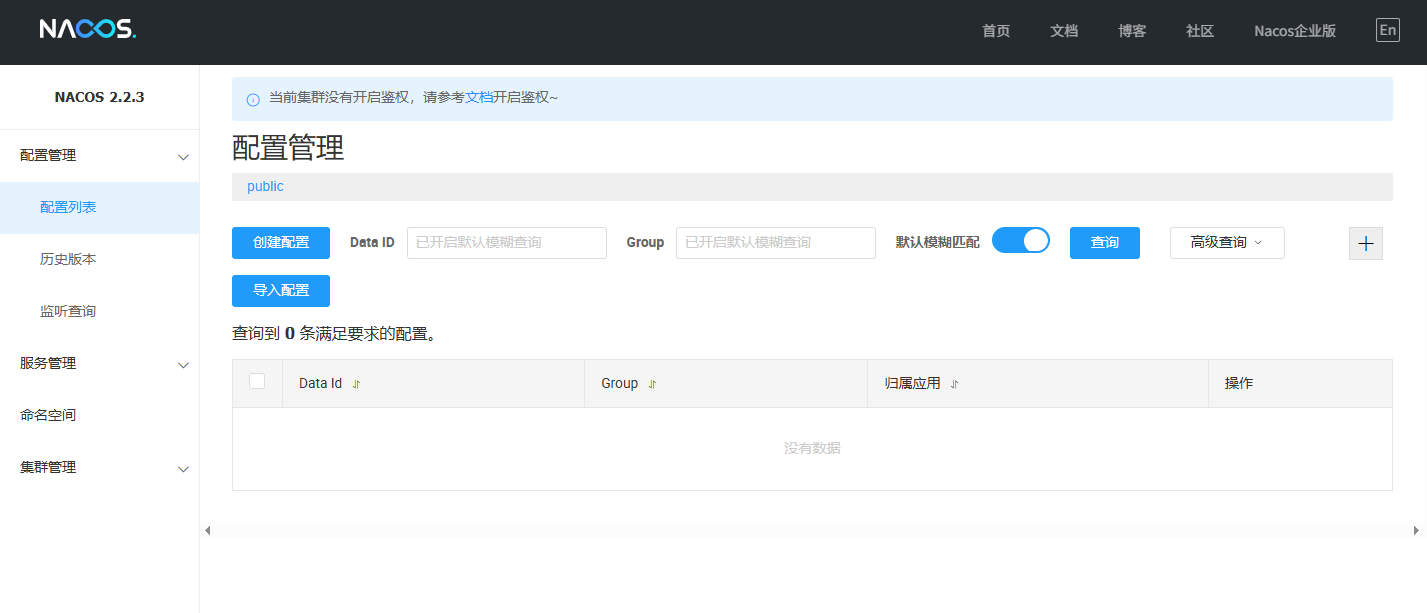Expand the 服务管理 menu chevron
The image size is (1427, 613).
coord(183,365)
